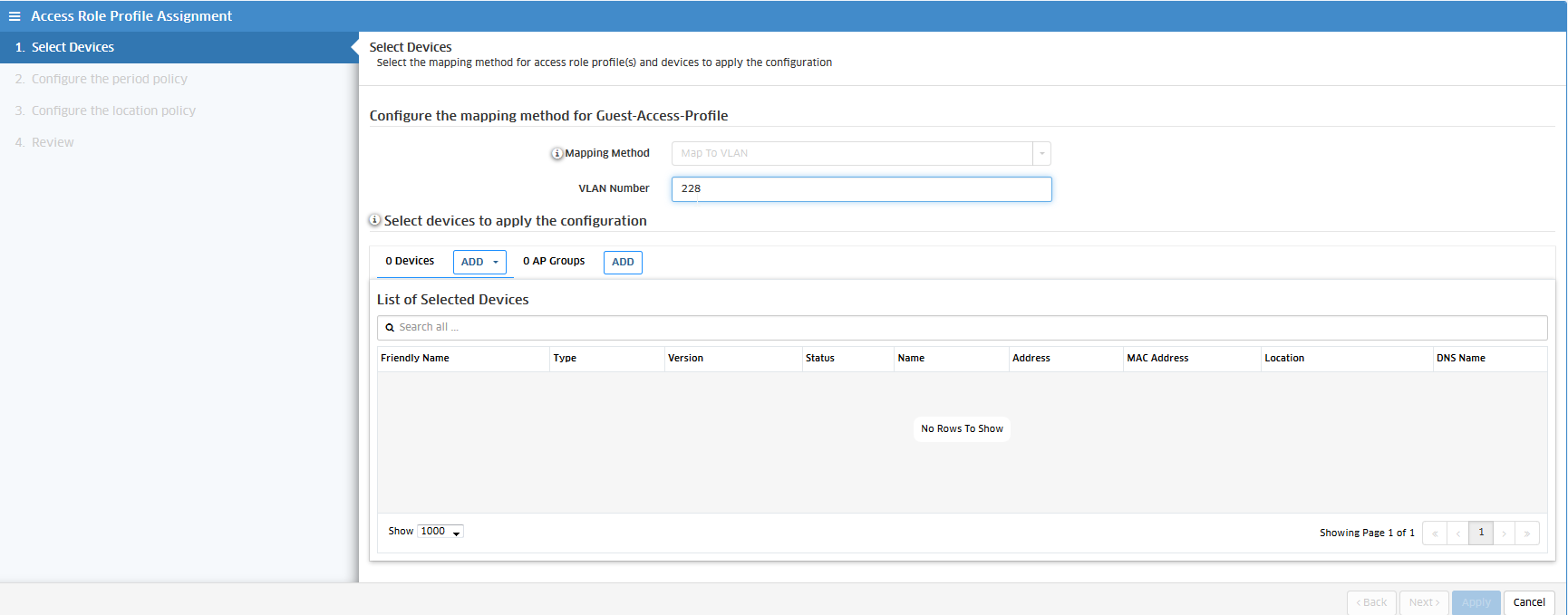This screenshot has height=615, width=1568.
Task: Click the Mapping Method info icon
Action: click(x=557, y=154)
